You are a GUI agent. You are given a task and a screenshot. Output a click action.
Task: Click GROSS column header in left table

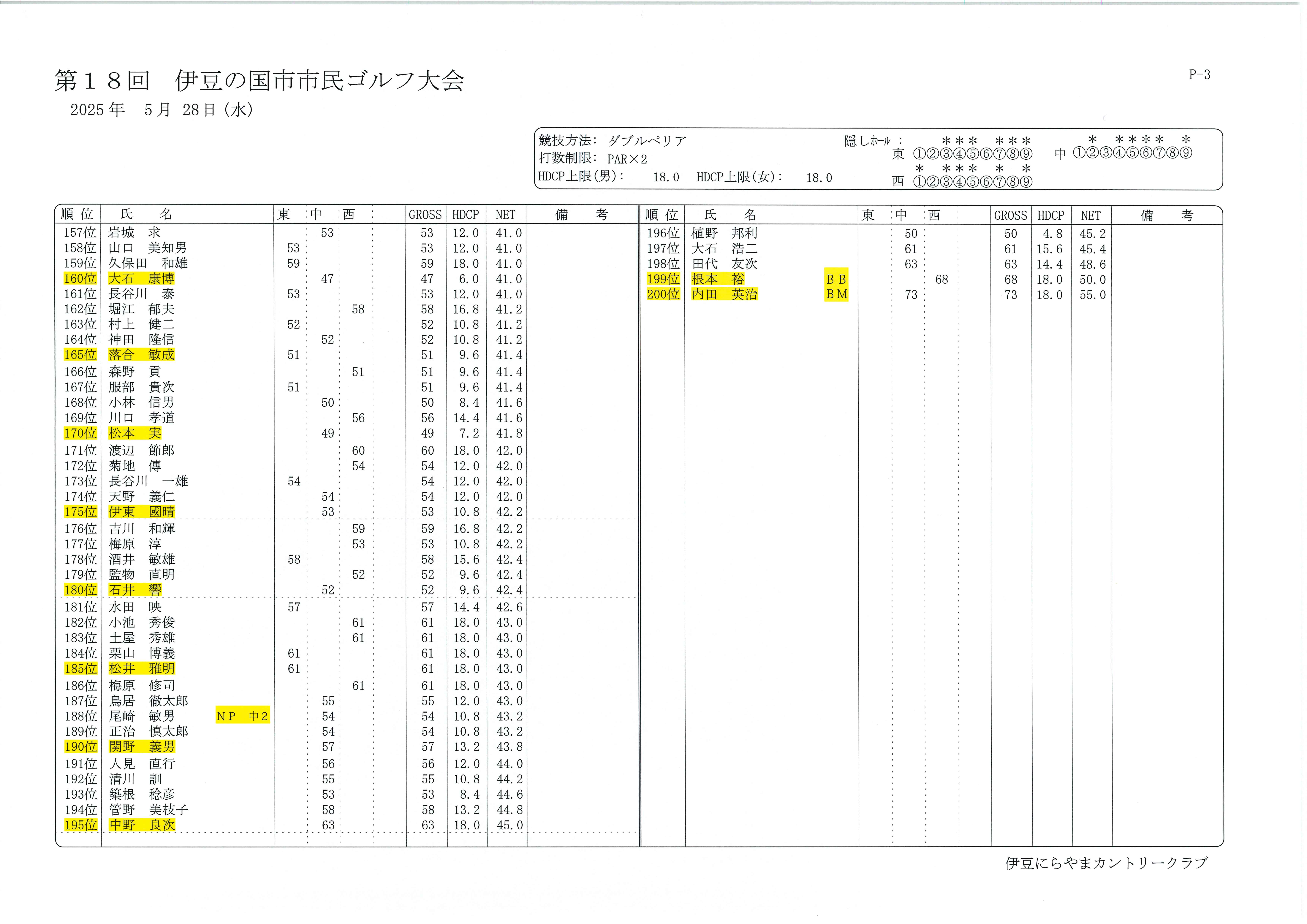[x=425, y=215]
